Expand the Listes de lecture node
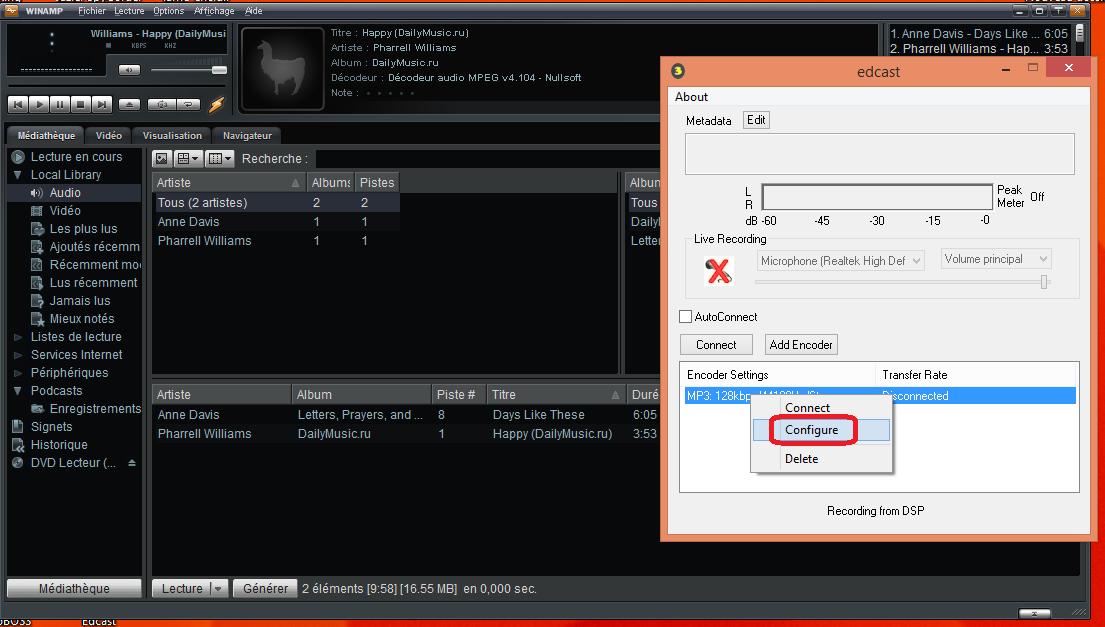1105x627 pixels. click(x=18, y=337)
